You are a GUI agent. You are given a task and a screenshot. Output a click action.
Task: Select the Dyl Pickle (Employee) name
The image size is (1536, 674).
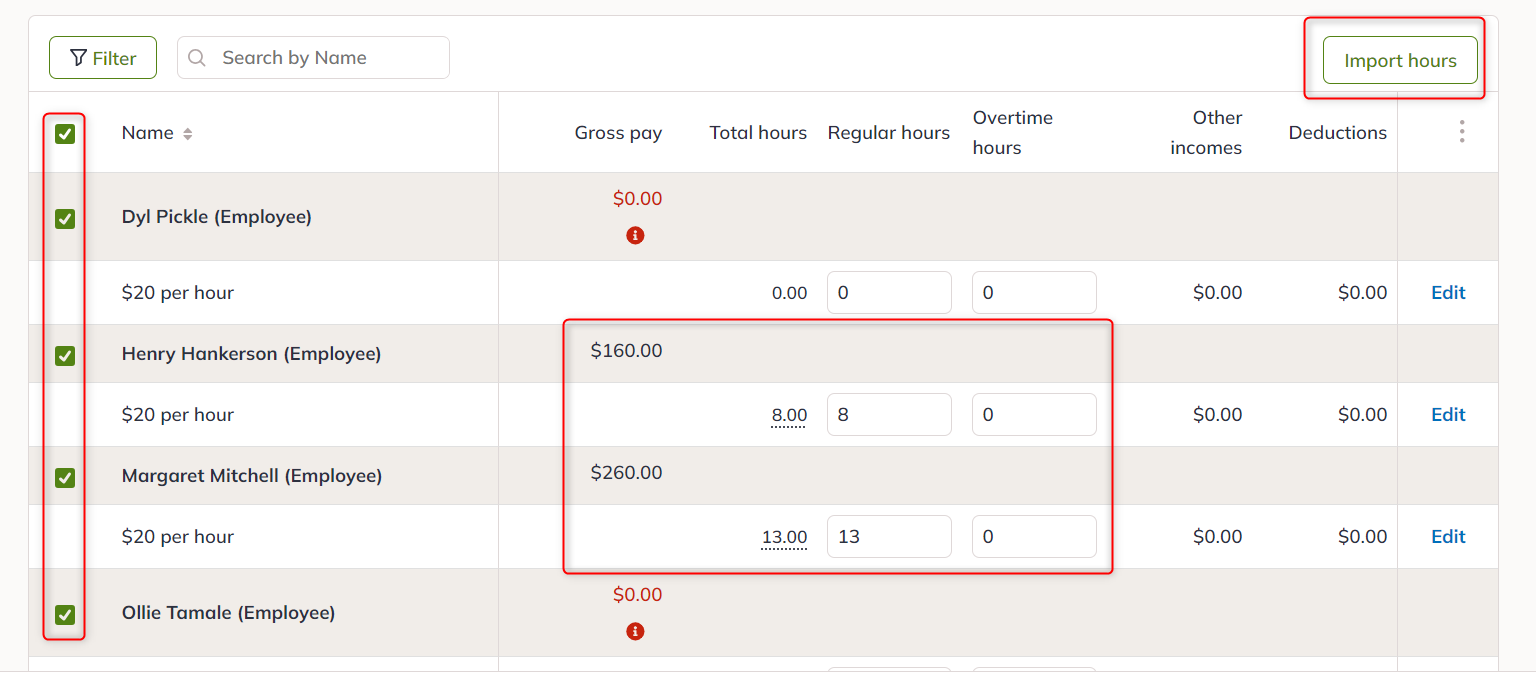click(217, 217)
